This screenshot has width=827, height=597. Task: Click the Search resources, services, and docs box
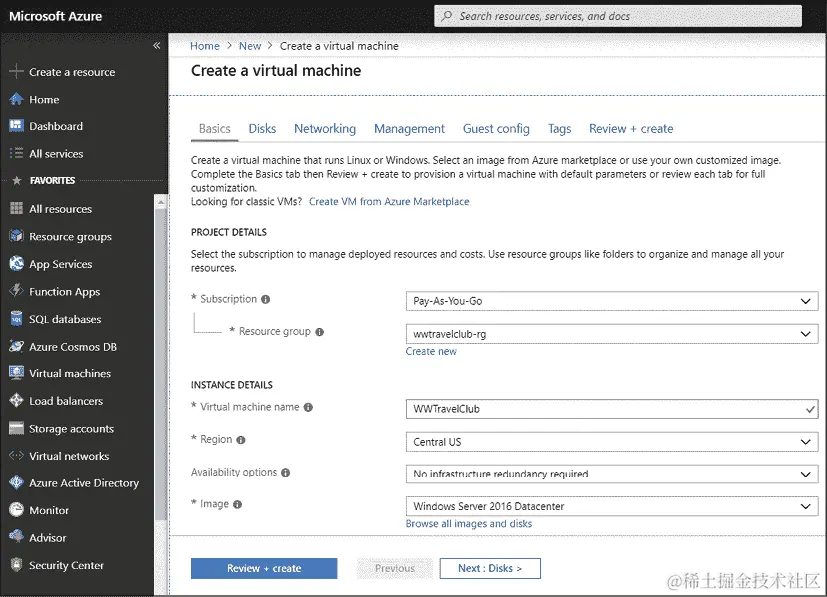pos(618,16)
